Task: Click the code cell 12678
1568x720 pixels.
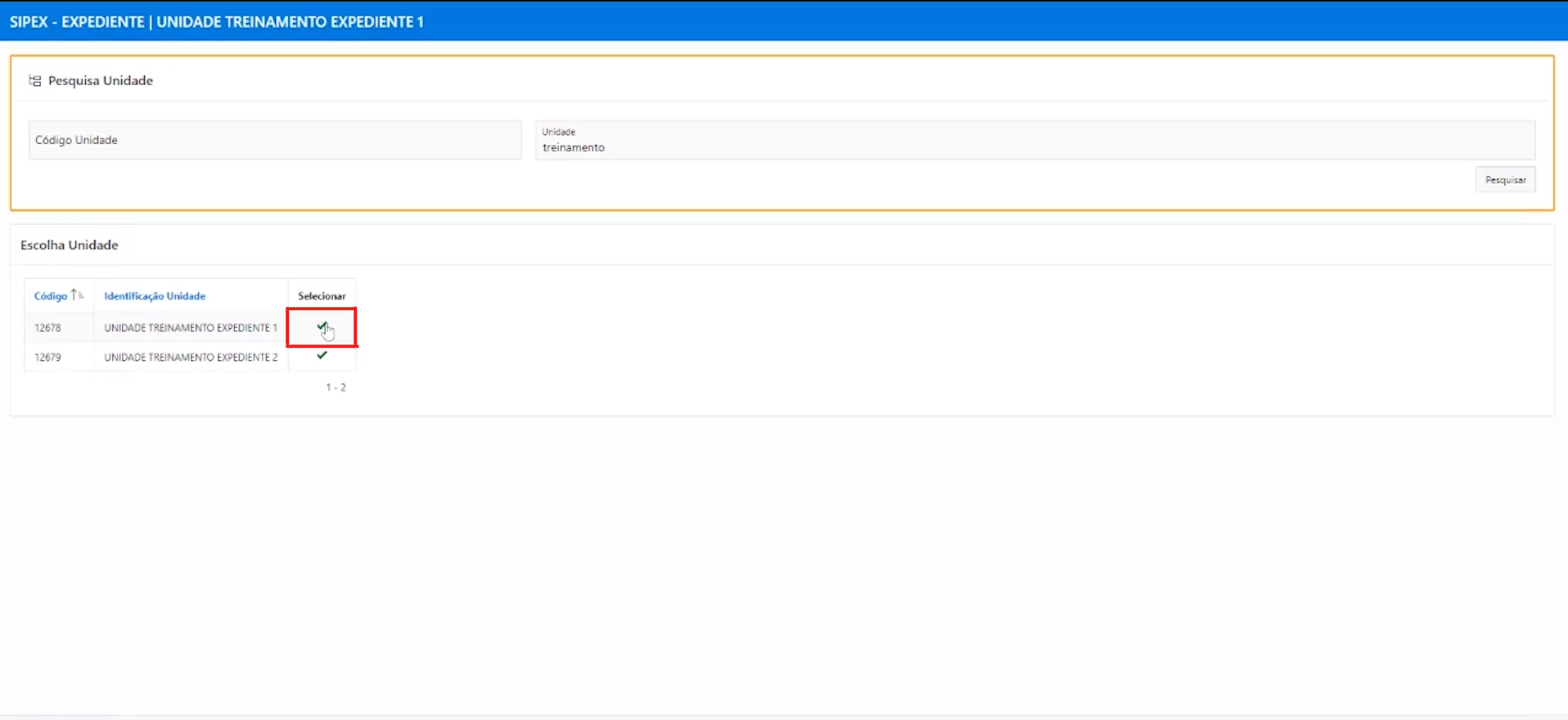Action: [47, 328]
